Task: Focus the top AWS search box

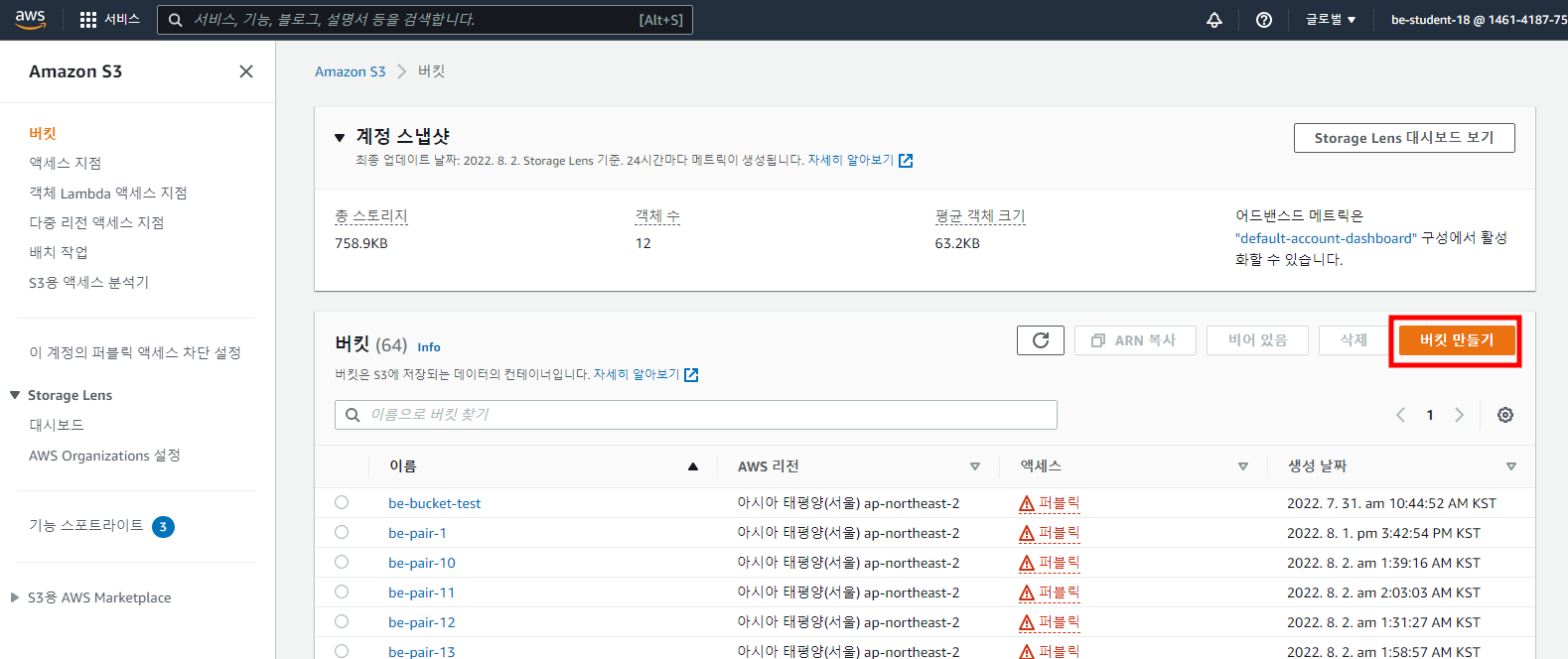Action: (x=425, y=20)
